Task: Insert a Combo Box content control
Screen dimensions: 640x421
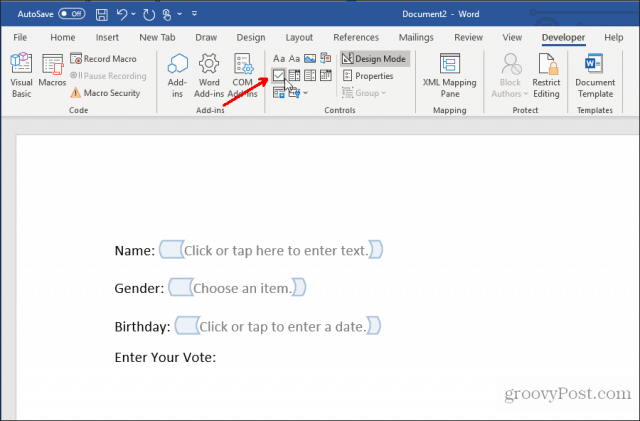Action: click(294, 76)
